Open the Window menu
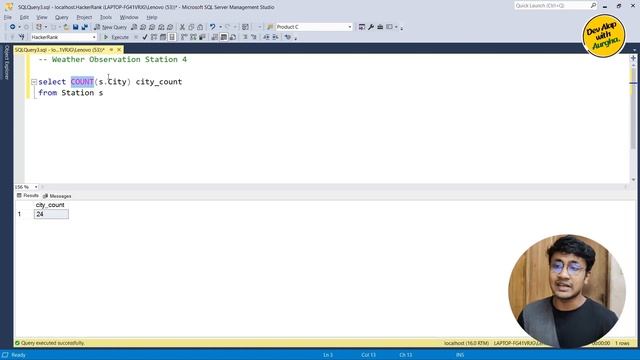Screen dimensions: 640x360 click(129, 18)
